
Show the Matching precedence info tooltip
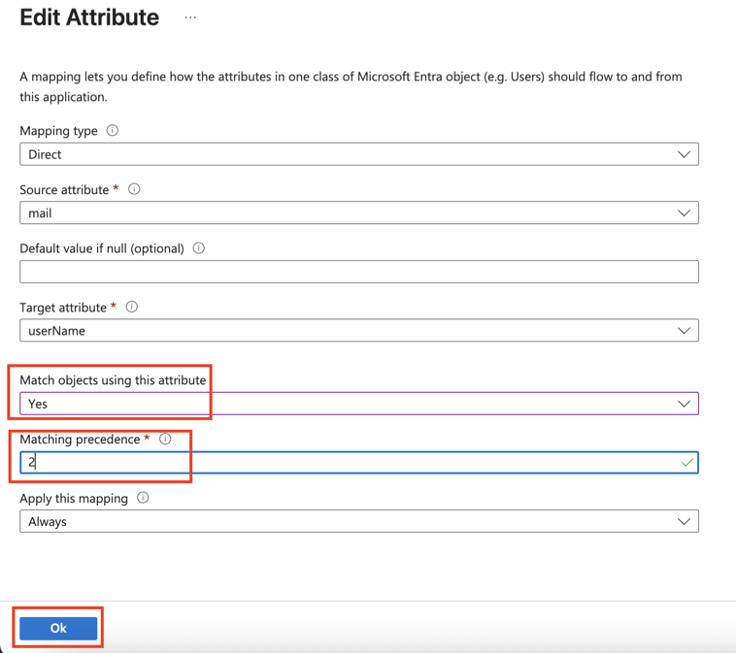coord(165,439)
